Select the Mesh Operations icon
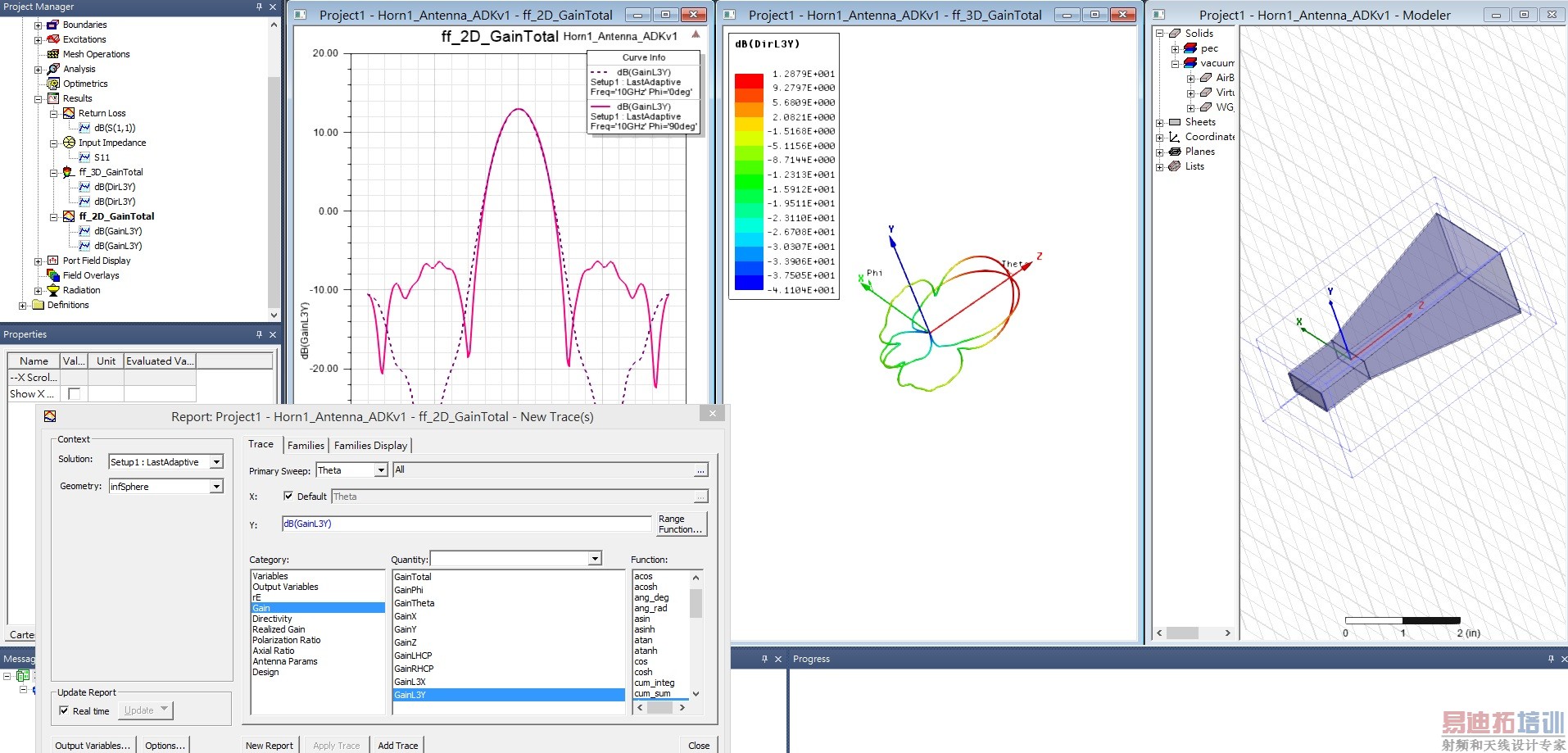 click(x=53, y=54)
